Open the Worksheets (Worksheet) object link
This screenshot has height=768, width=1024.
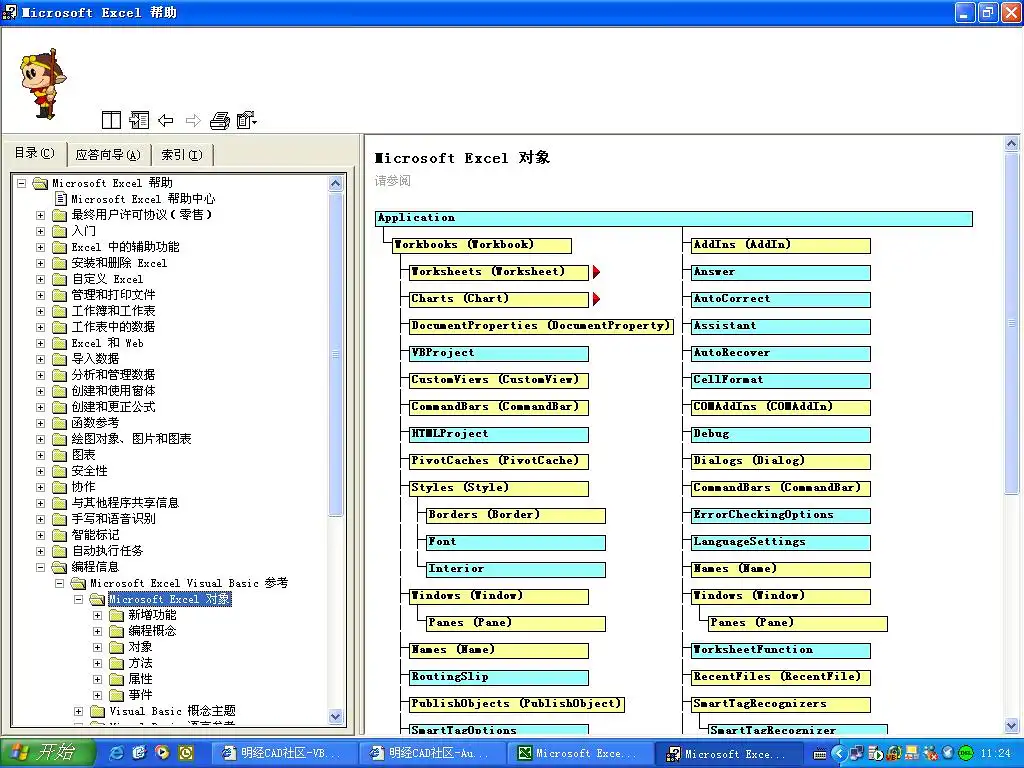click(500, 272)
